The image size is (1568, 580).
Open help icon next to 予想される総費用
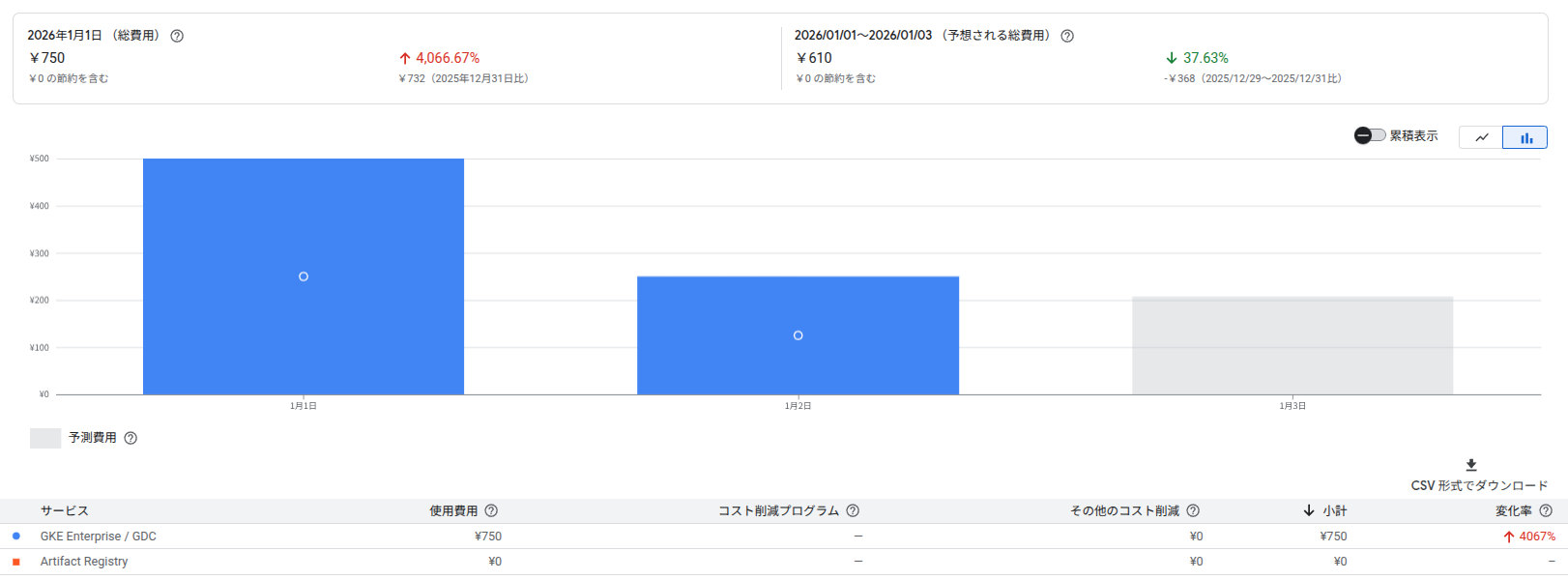click(x=1067, y=36)
